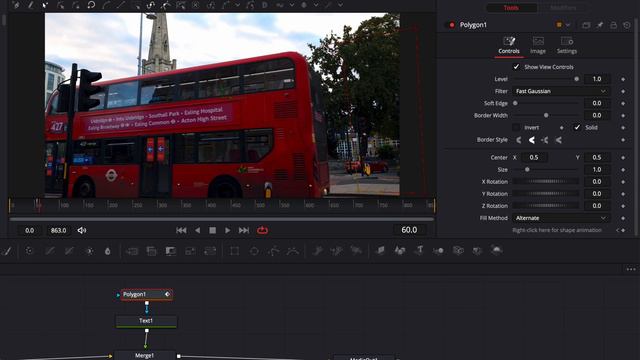Image resolution: width=640 pixels, height=360 pixels.
Task: Choose the arrow Select tool in the viewer toolbar
Action: (x=45, y=5)
